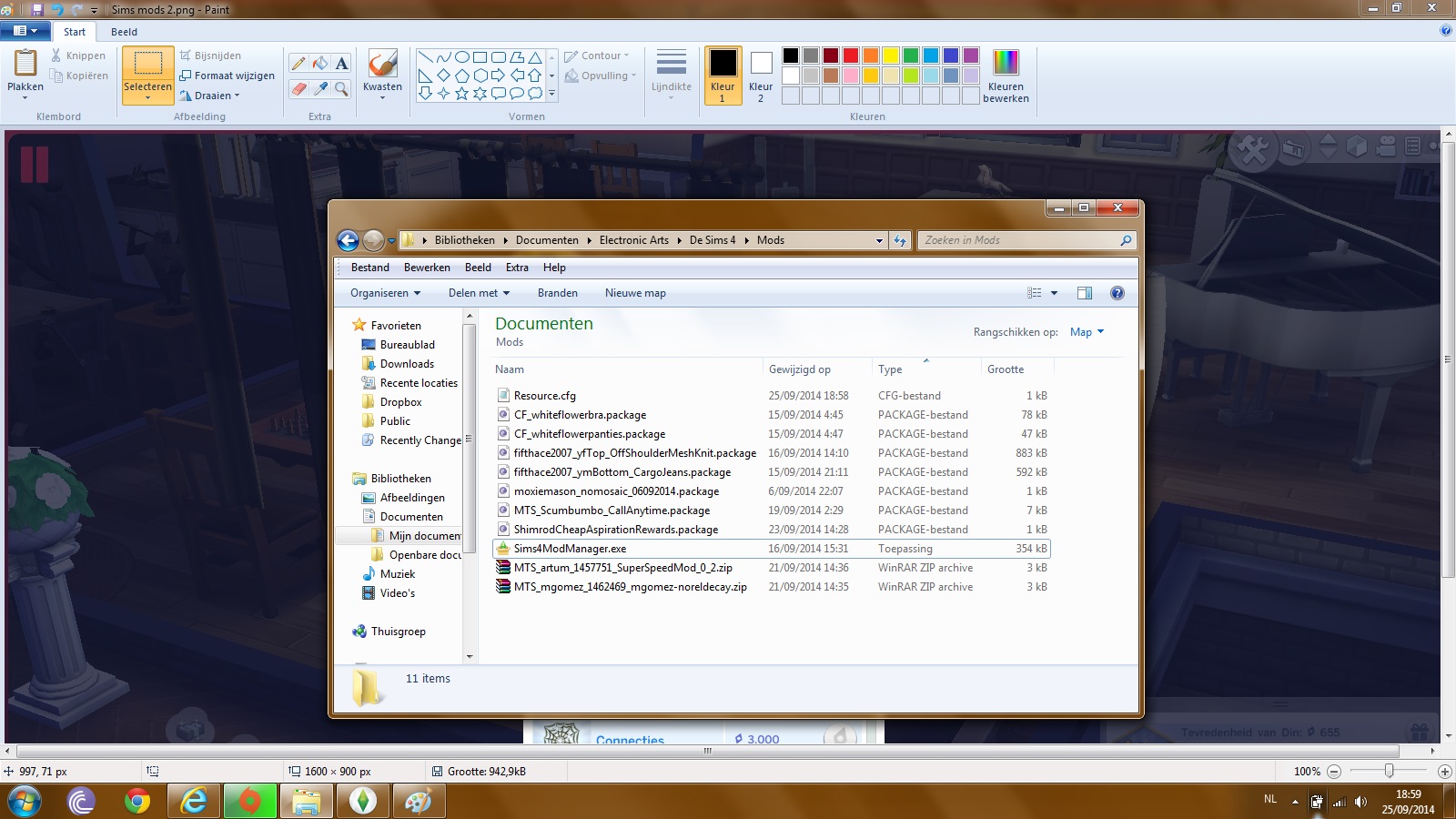Click the Redo arrow in title bar
The width and height of the screenshot is (1456, 819).
[x=76, y=9]
